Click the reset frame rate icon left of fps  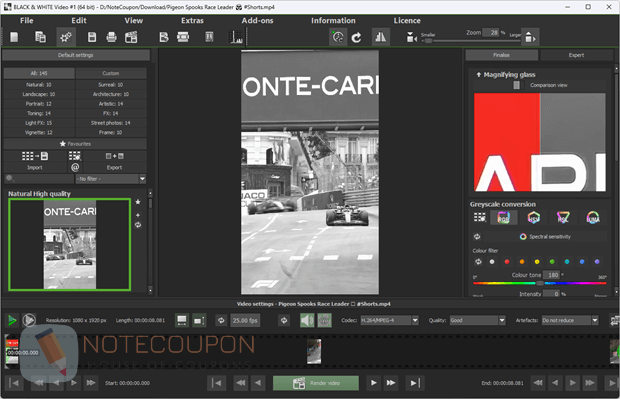(221, 320)
